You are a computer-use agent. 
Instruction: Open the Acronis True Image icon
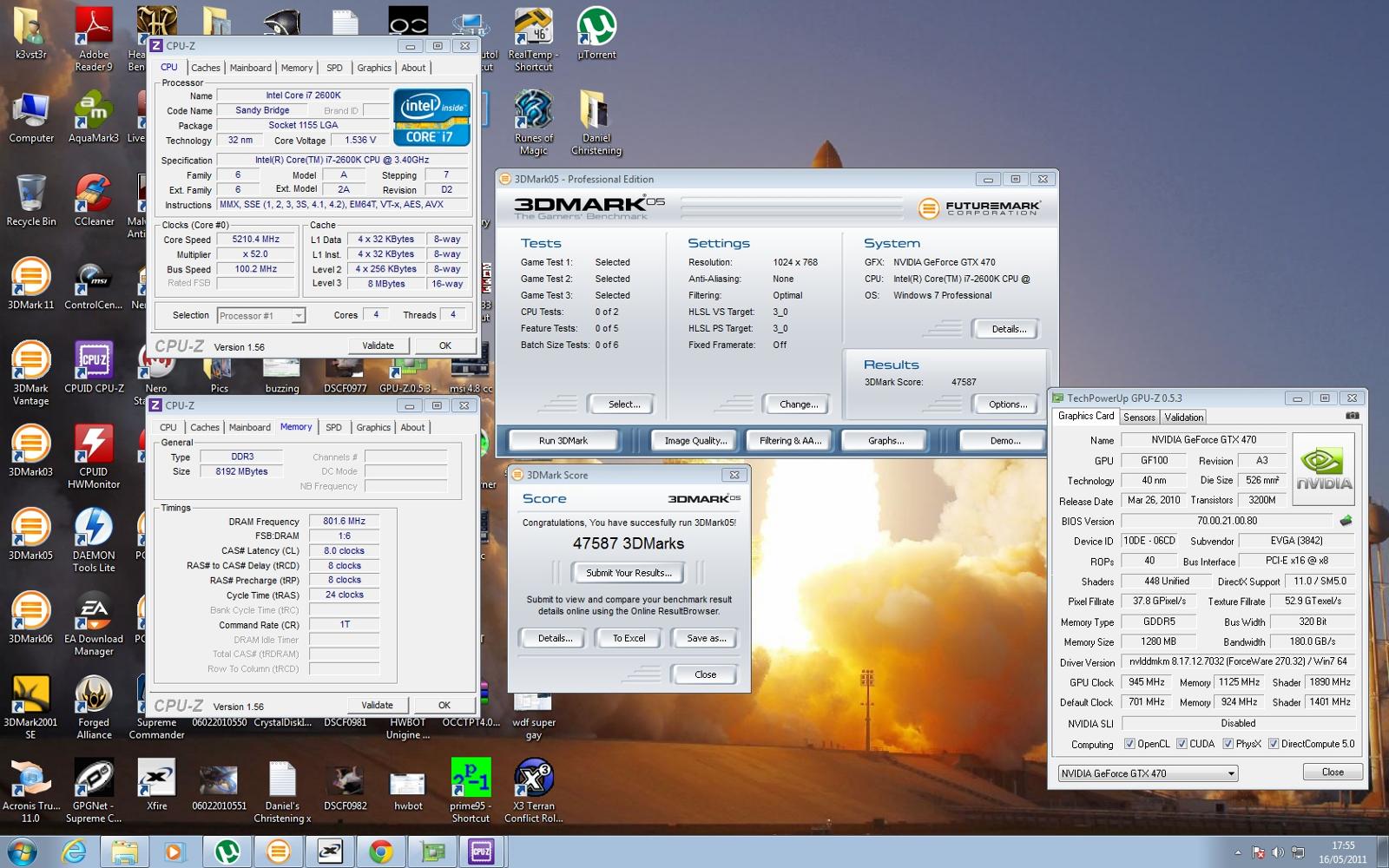click(x=31, y=791)
